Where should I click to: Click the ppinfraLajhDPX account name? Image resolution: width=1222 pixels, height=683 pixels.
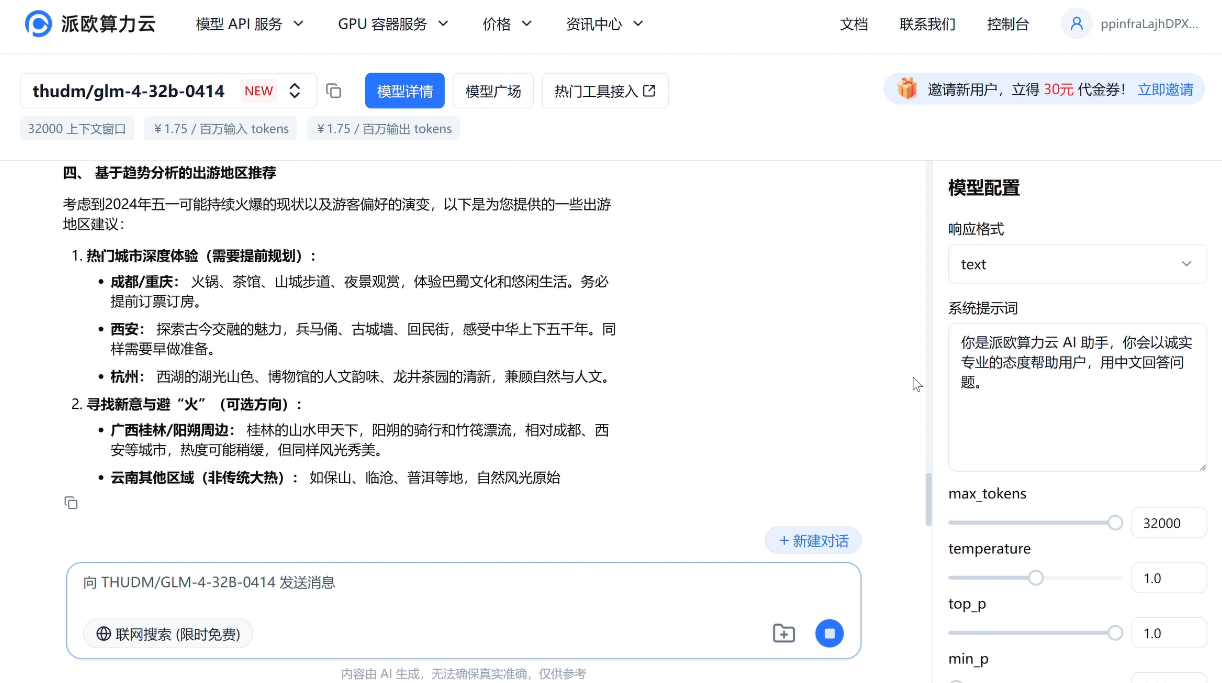(1149, 24)
